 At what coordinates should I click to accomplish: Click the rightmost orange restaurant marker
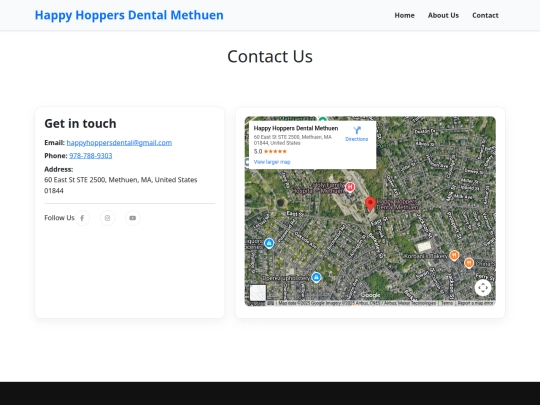(x=469, y=263)
